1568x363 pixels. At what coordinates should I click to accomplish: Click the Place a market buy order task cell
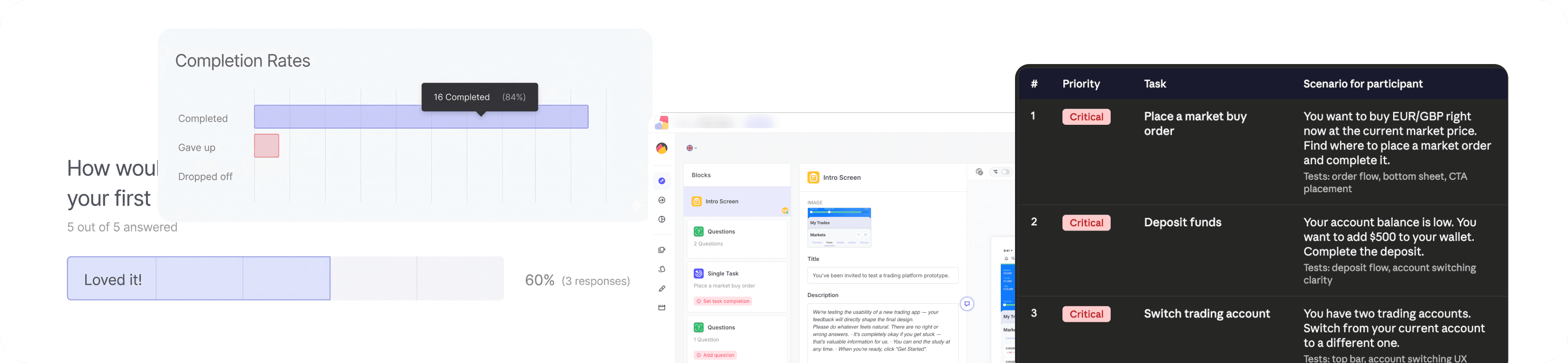tap(1196, 124)
